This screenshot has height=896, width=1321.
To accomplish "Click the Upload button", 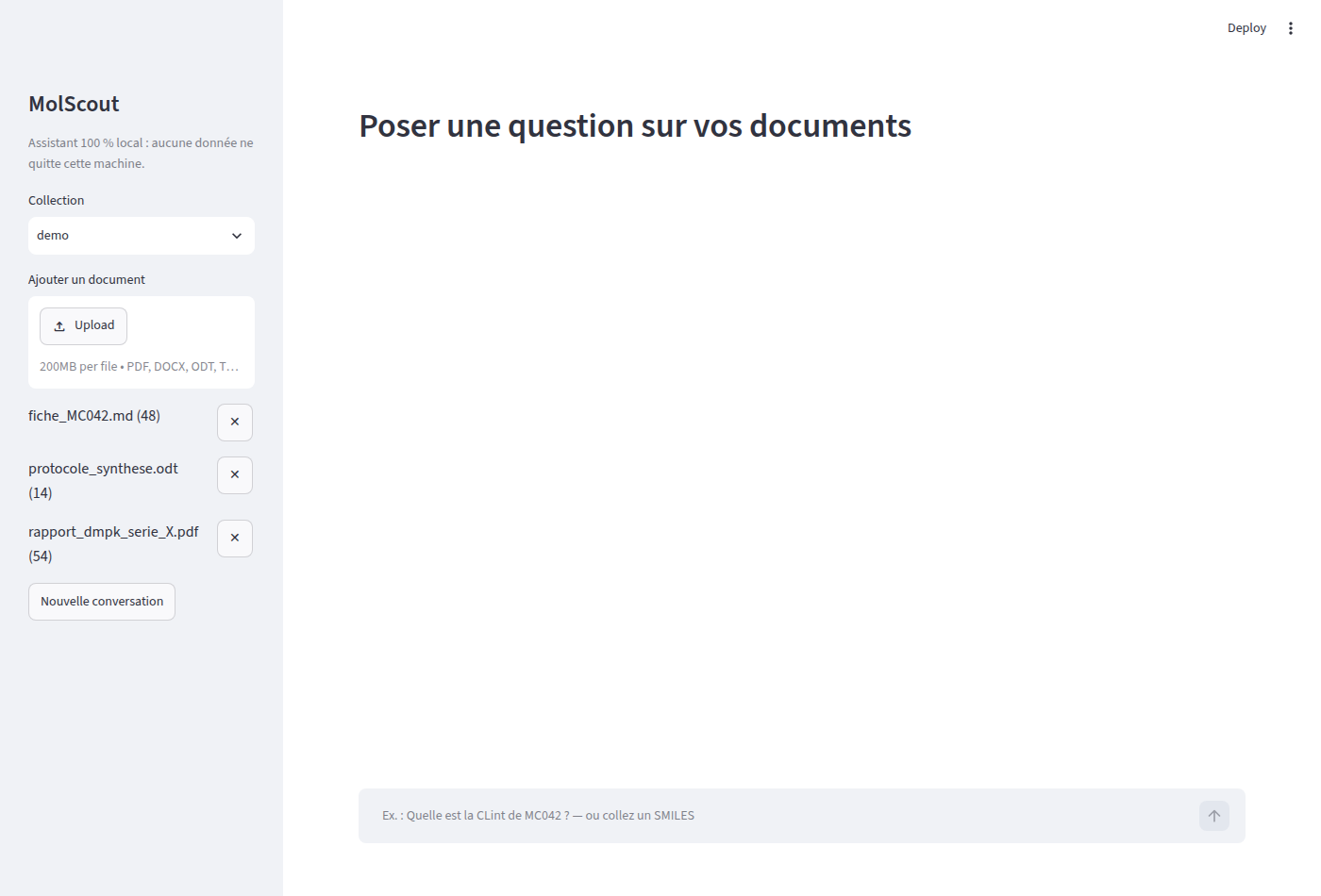I will [83, 326].
